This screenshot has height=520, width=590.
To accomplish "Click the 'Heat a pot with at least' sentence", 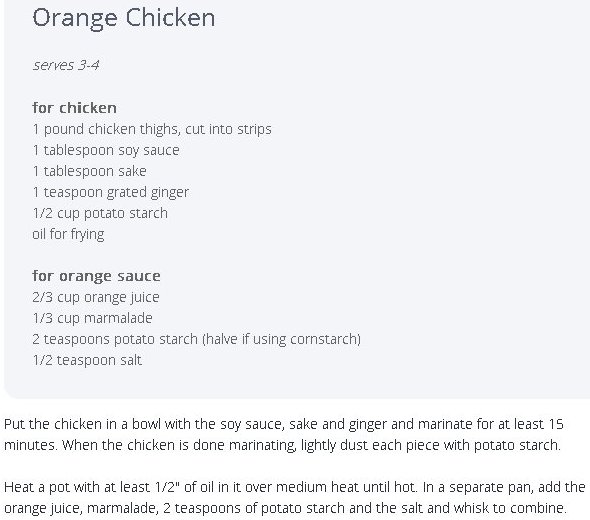I will click(211, 487).
